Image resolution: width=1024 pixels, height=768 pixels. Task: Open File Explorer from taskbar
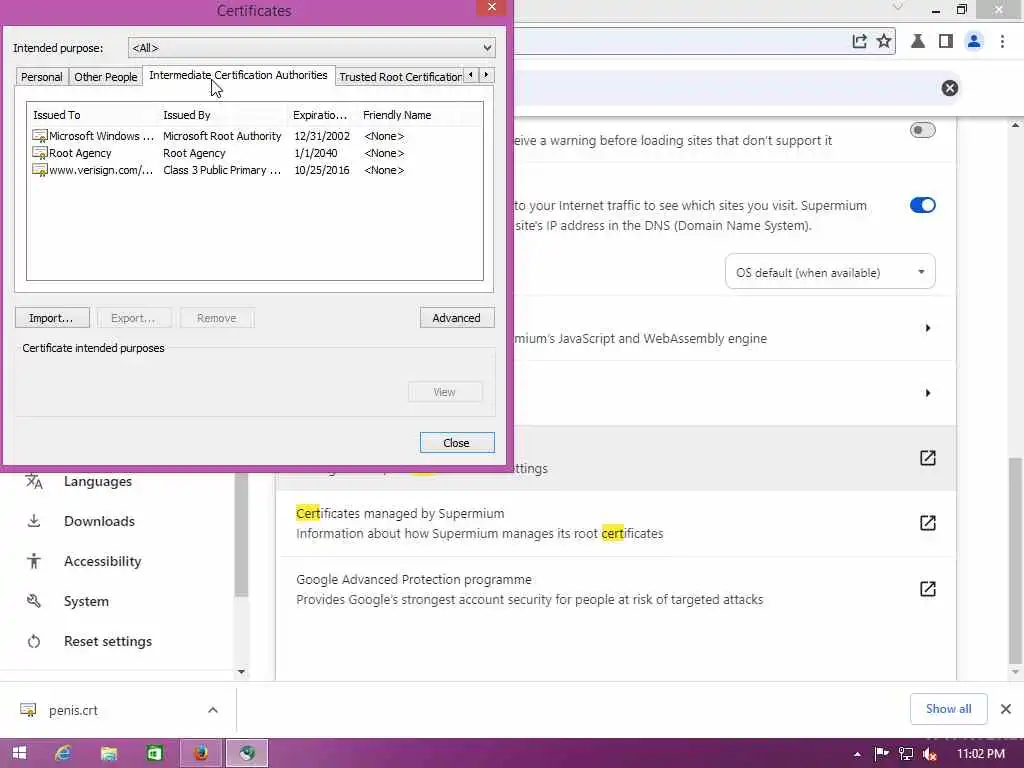coord(109,753)
